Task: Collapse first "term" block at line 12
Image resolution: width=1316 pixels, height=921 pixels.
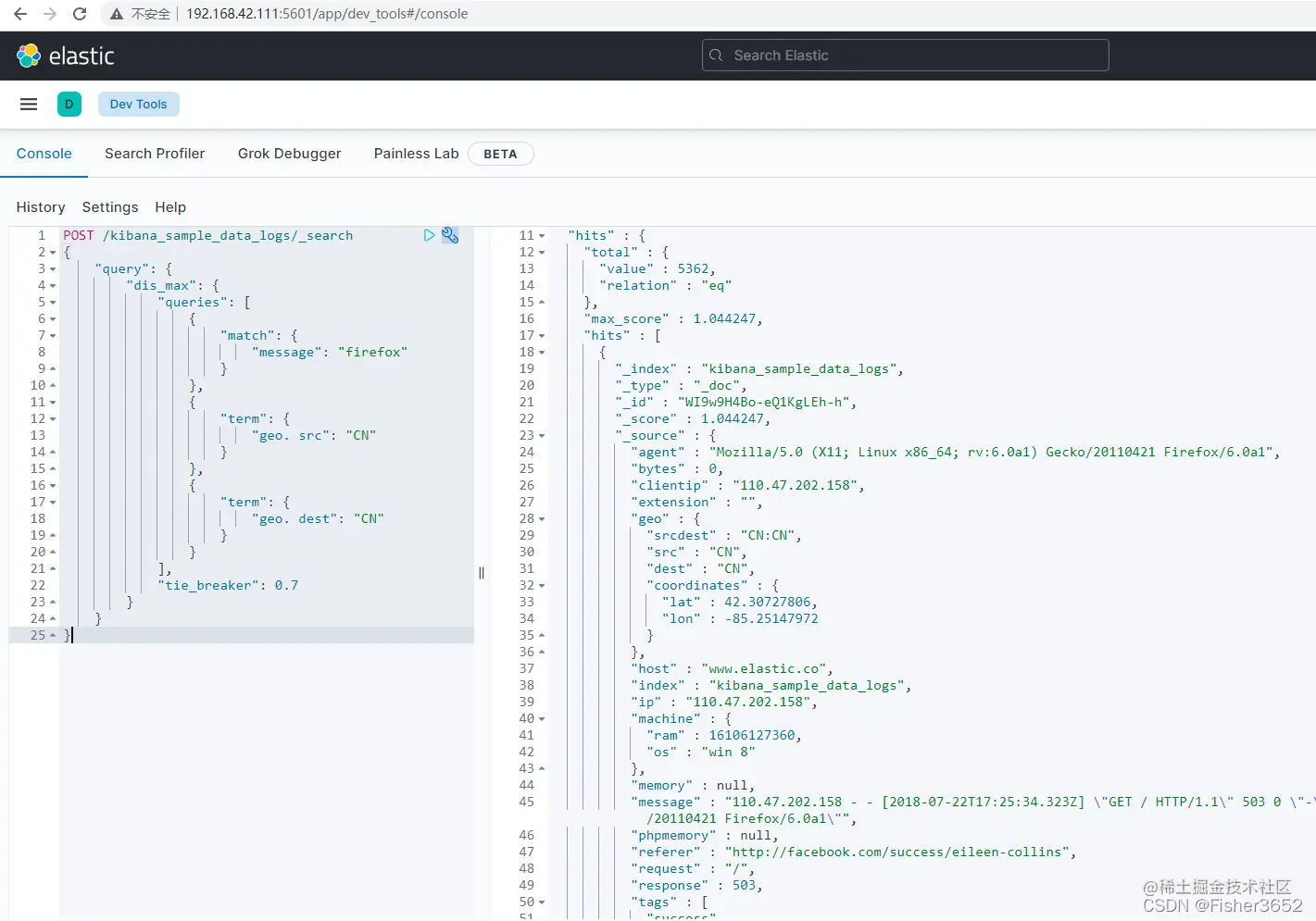Action: point(53,419)
